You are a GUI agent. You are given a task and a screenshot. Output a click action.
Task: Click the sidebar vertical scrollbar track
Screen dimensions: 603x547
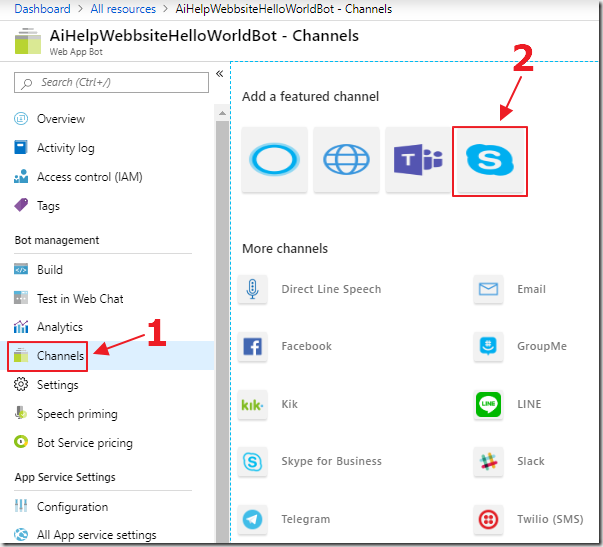tap(222, 331)
